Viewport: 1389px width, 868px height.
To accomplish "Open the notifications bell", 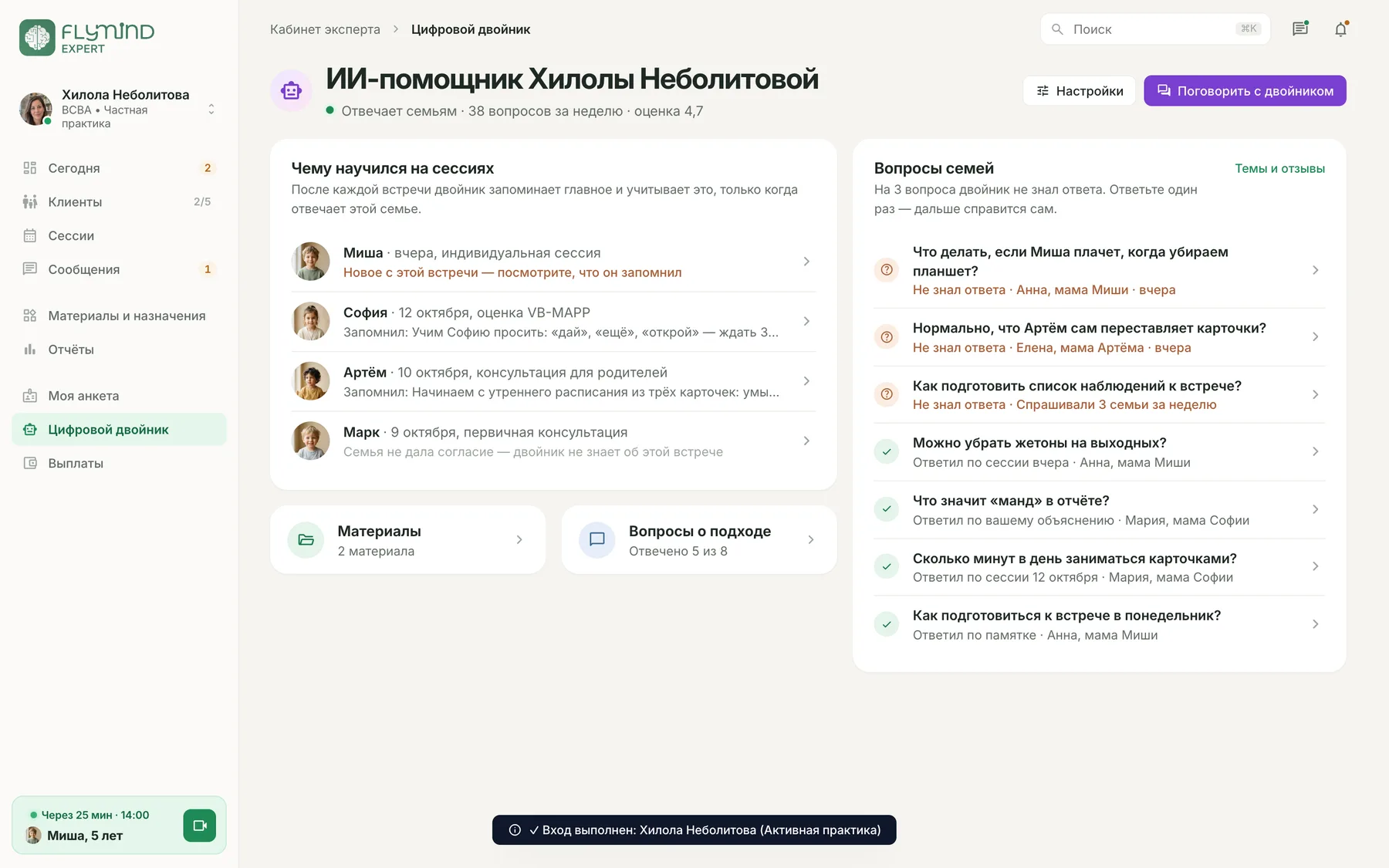I will (1341, 29).
